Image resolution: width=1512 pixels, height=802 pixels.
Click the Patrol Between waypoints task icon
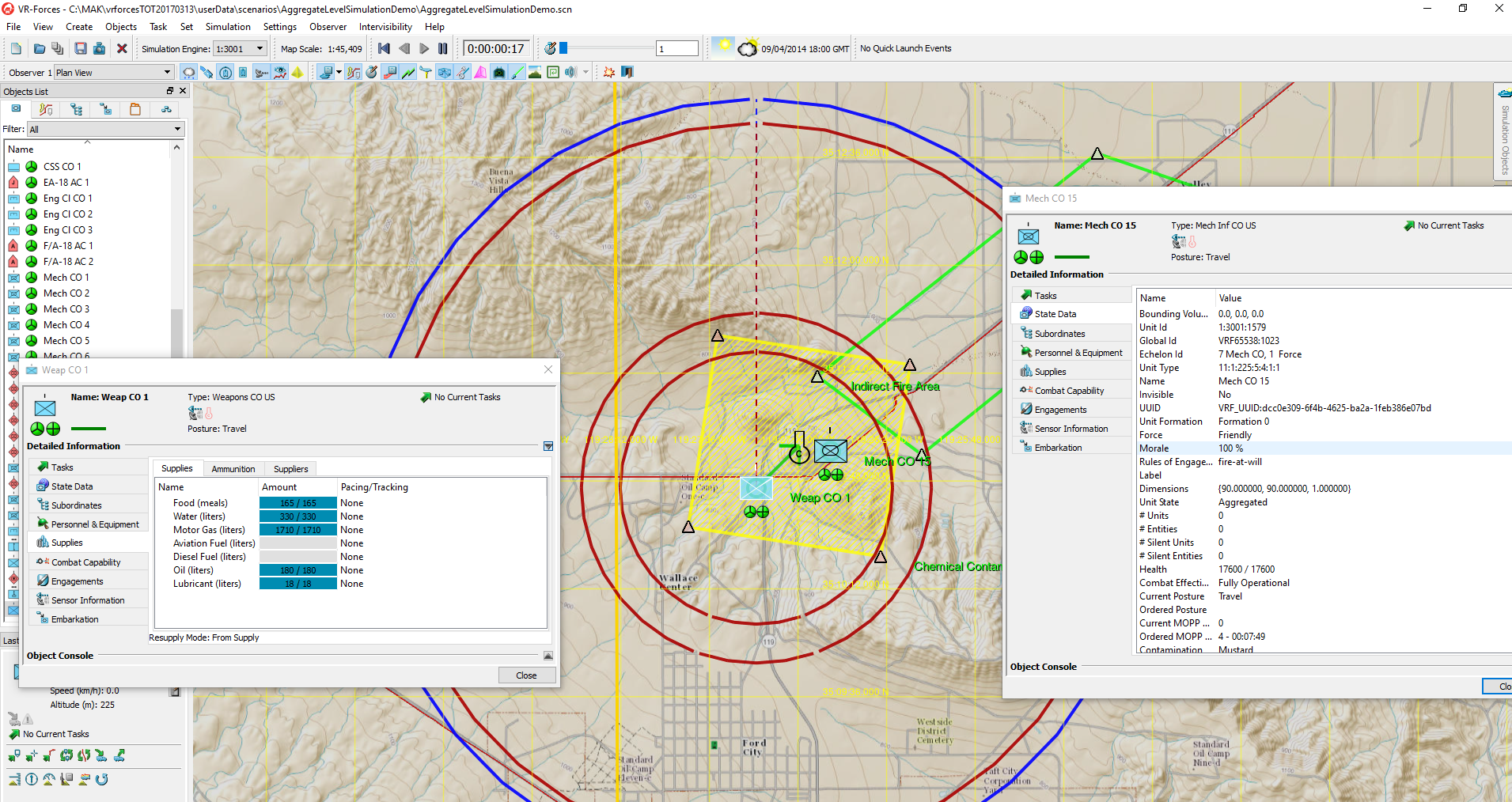click(x=66, y=755)
